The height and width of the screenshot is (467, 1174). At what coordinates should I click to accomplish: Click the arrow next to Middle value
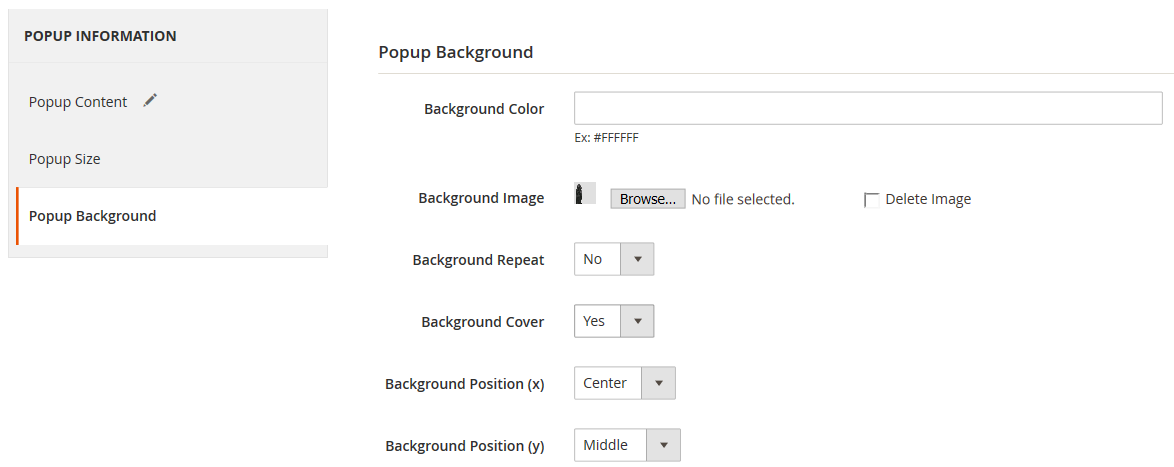[664, 445]
